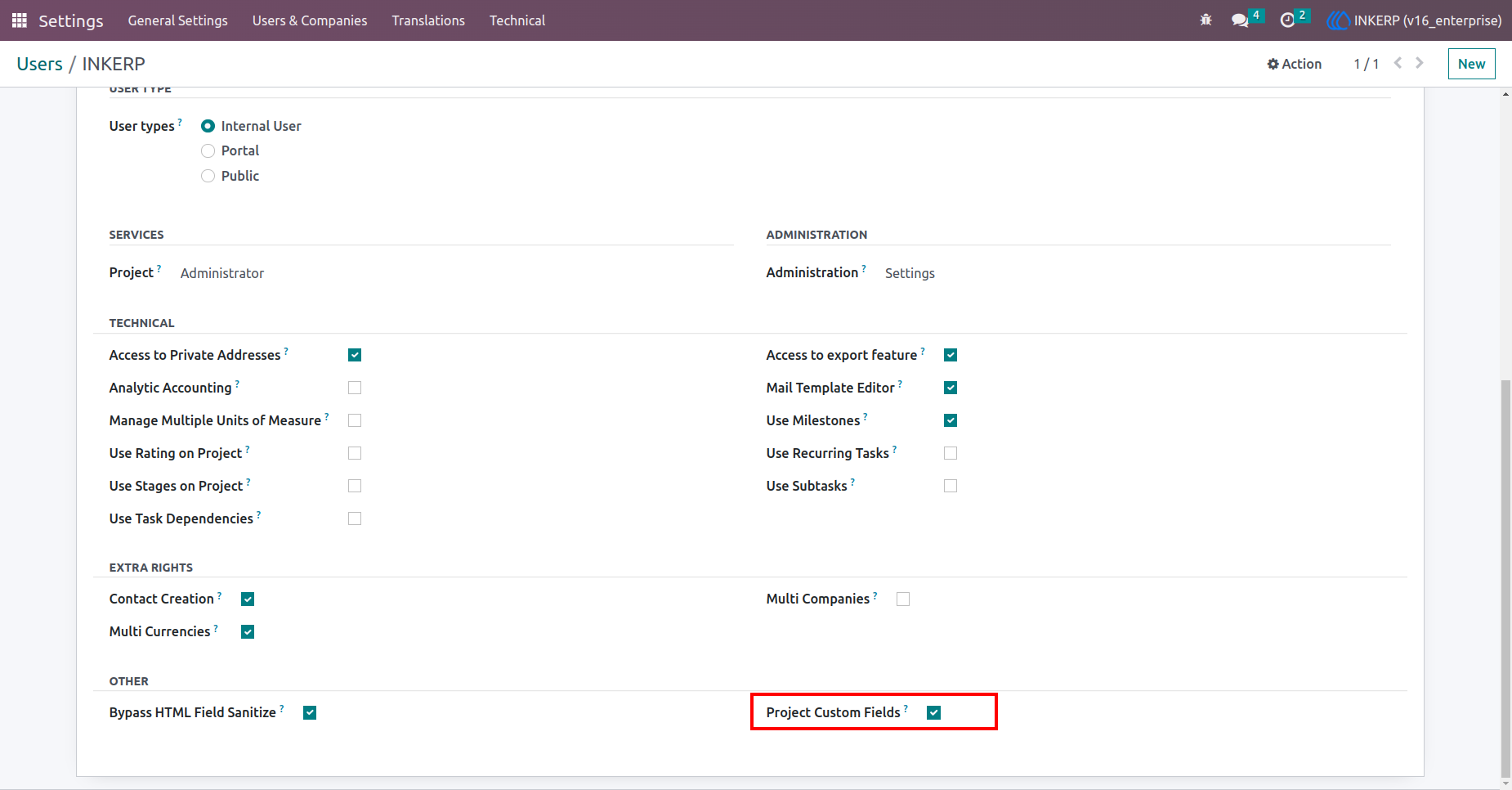This screenshot has height=790, width=1512.
Task: Open the Technical menu
Action: 517,20
